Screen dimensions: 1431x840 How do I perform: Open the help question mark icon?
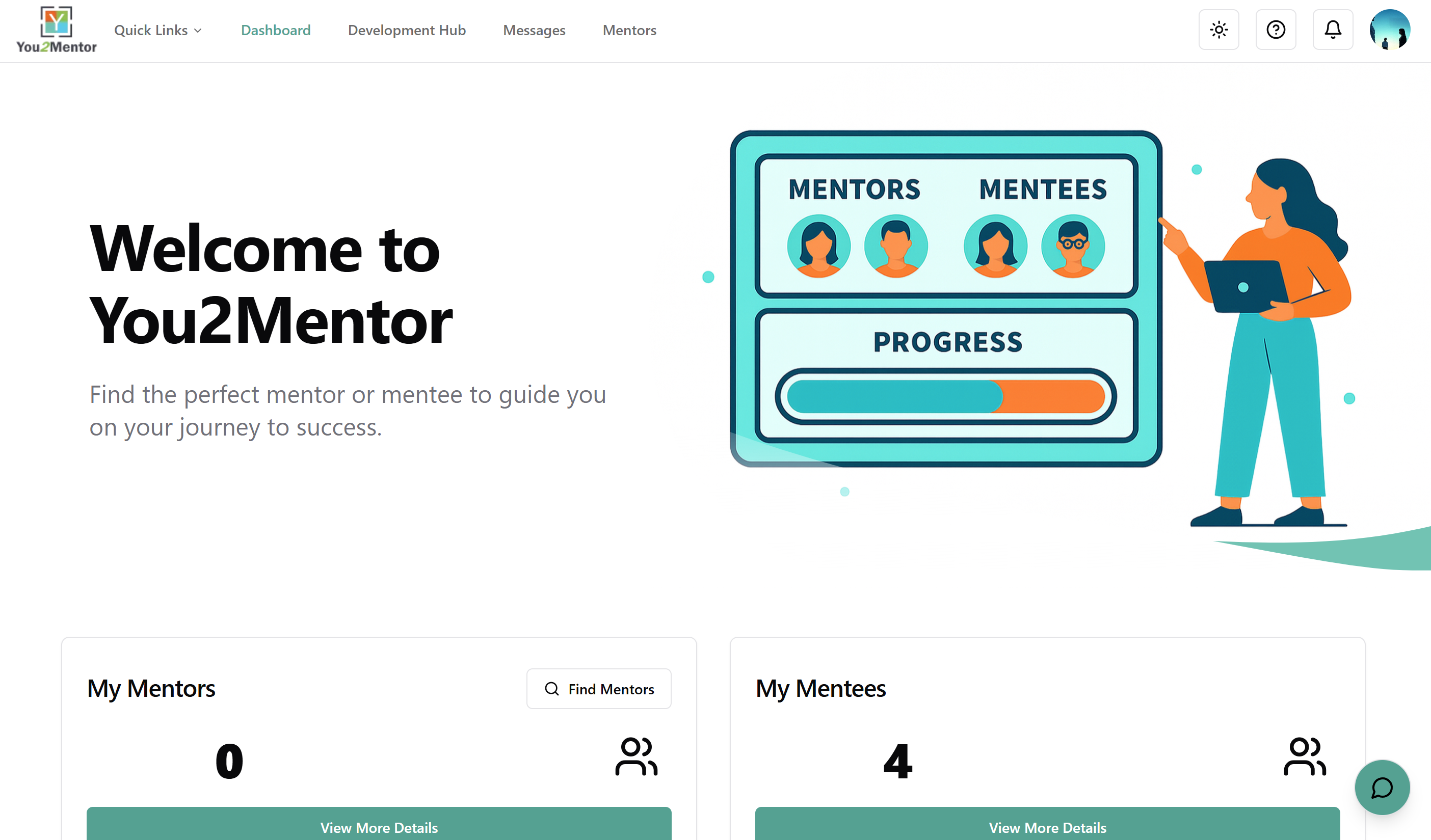point(1276,30)
